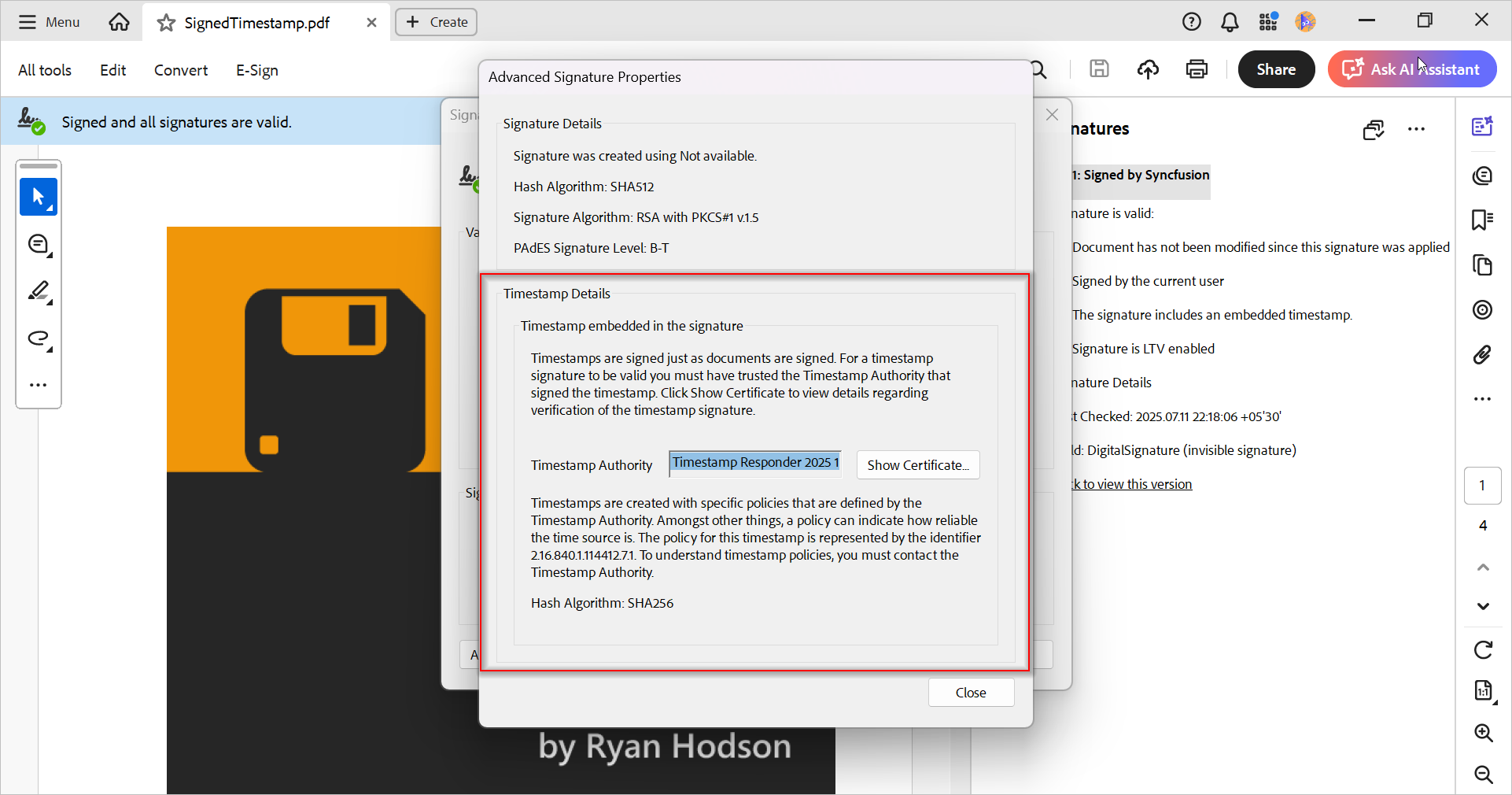Open search using the magnifying glass icon
Image resolution: width=1512 pixels, height=795 pixels.
(1038, 69)
